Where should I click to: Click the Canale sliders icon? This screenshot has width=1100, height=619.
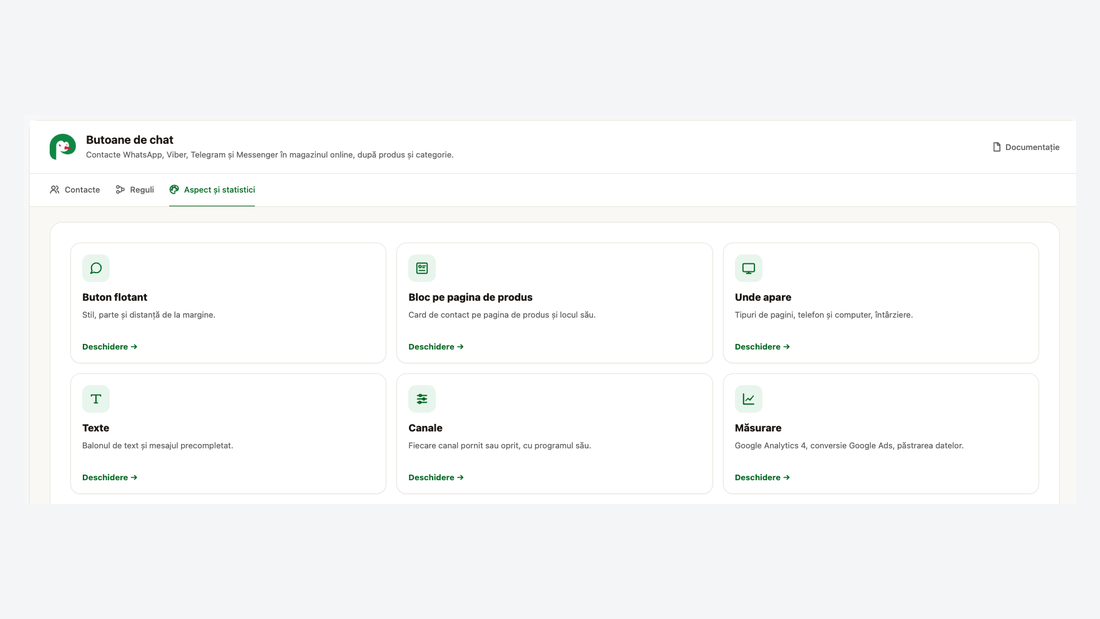[x=422, y=399]
